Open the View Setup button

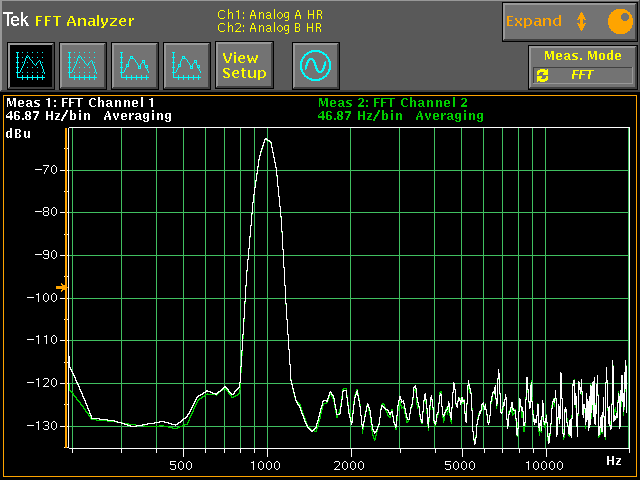[x=244, y=67]
